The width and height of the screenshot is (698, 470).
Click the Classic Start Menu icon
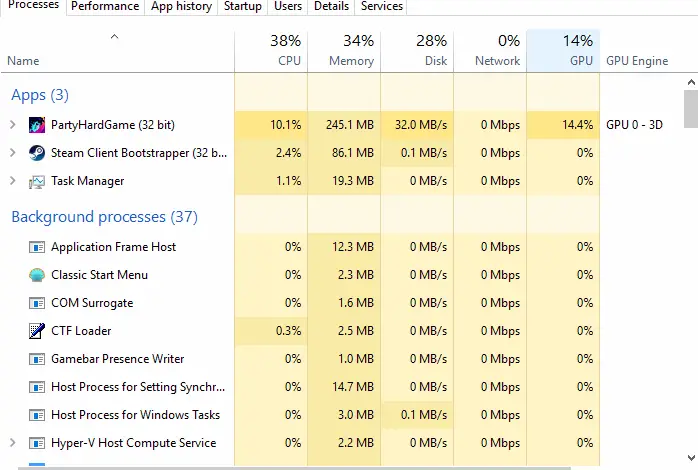[x=37, y=275]
